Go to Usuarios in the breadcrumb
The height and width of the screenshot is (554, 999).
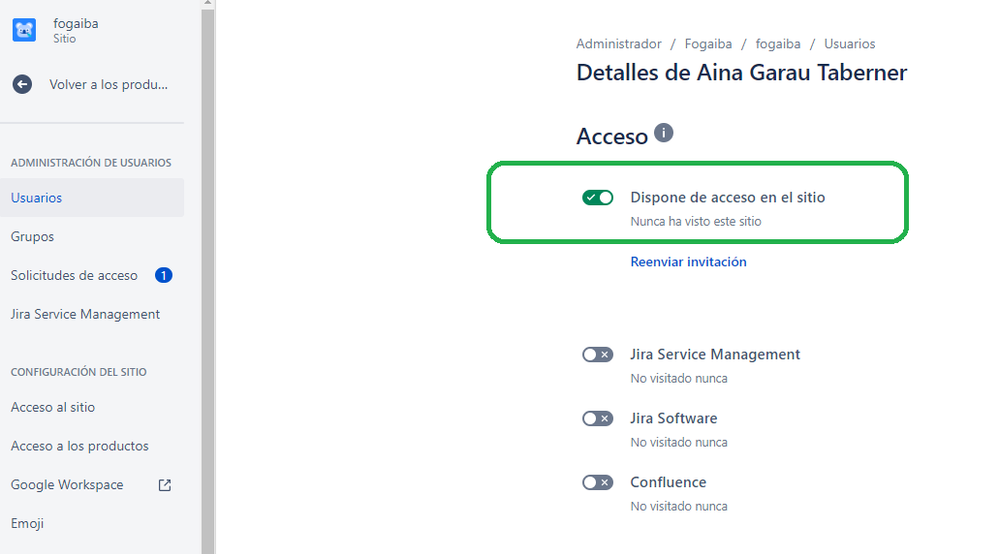point(849,44)
